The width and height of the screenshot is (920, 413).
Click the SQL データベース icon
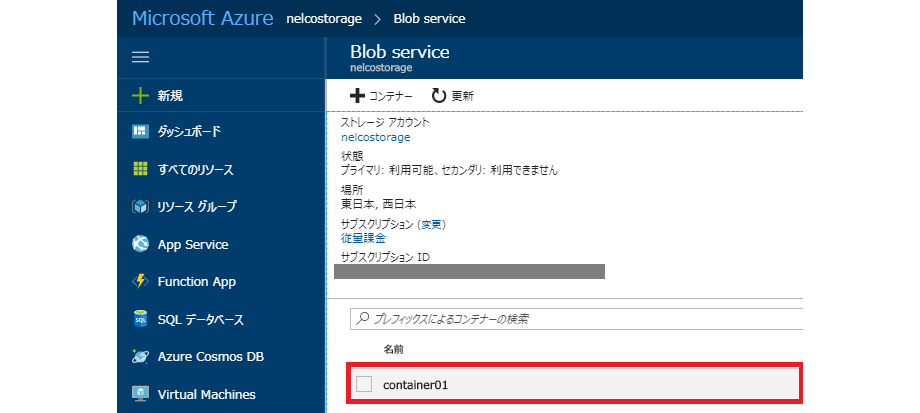click(140, 319)
